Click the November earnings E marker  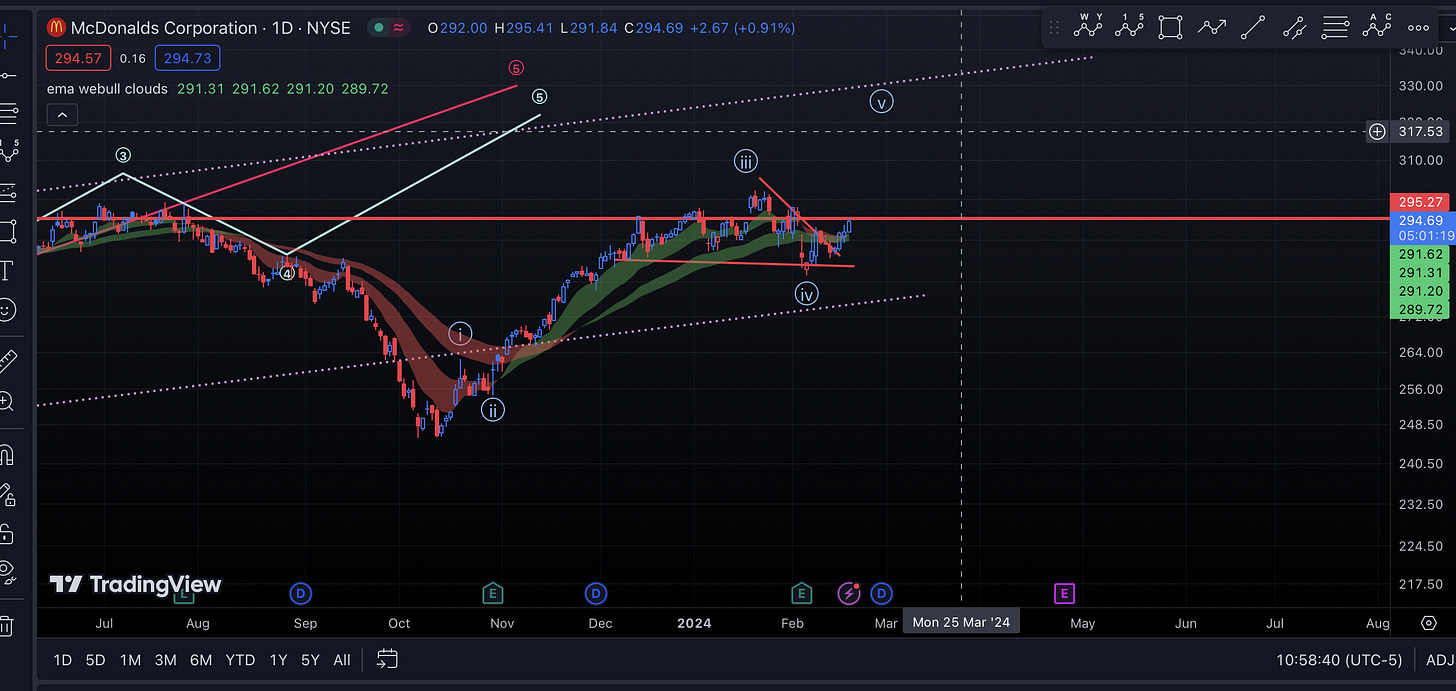pyautogui.click(x=492, y=594)
